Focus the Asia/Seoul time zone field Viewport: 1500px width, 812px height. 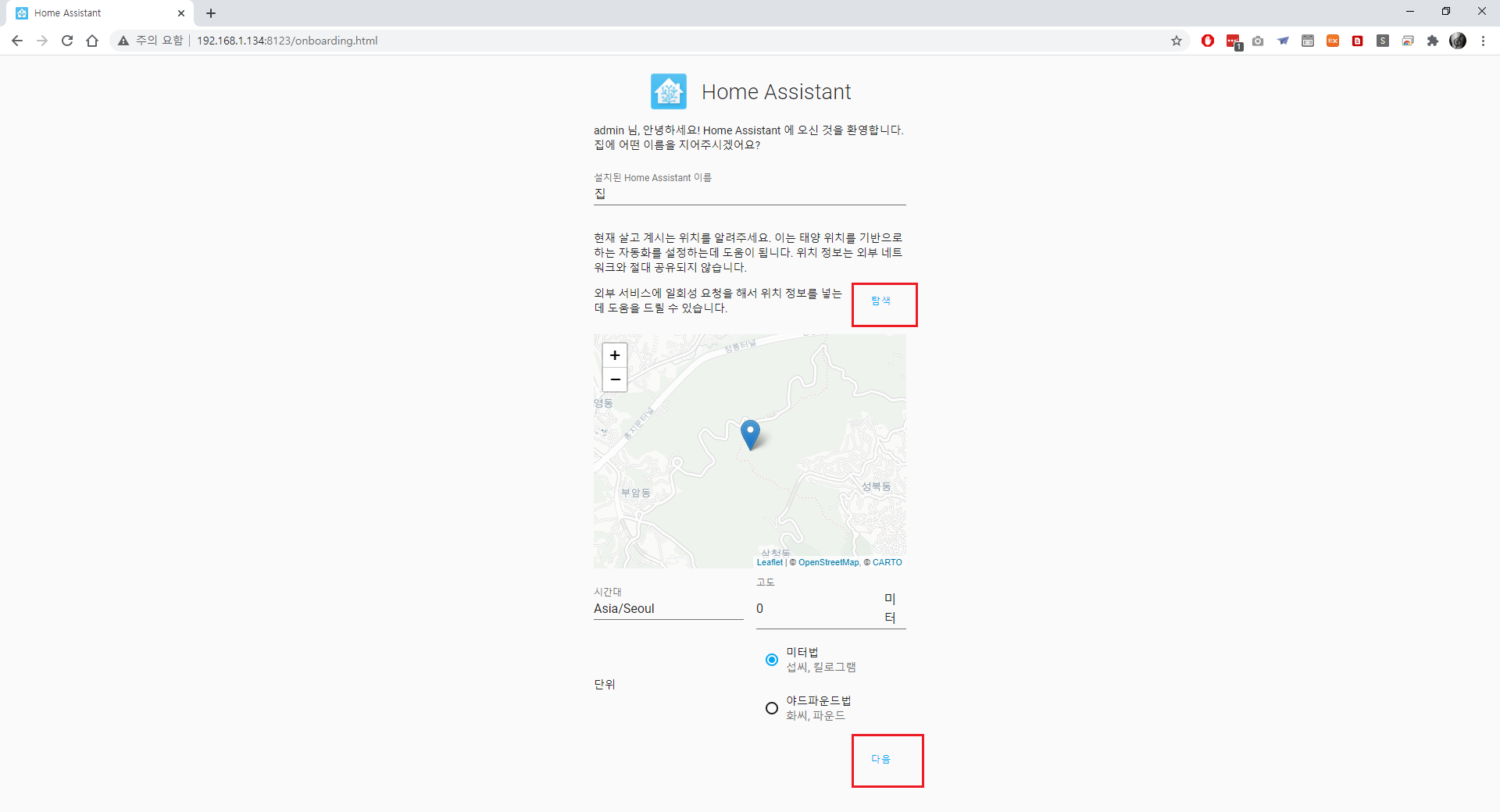point(668,608)
